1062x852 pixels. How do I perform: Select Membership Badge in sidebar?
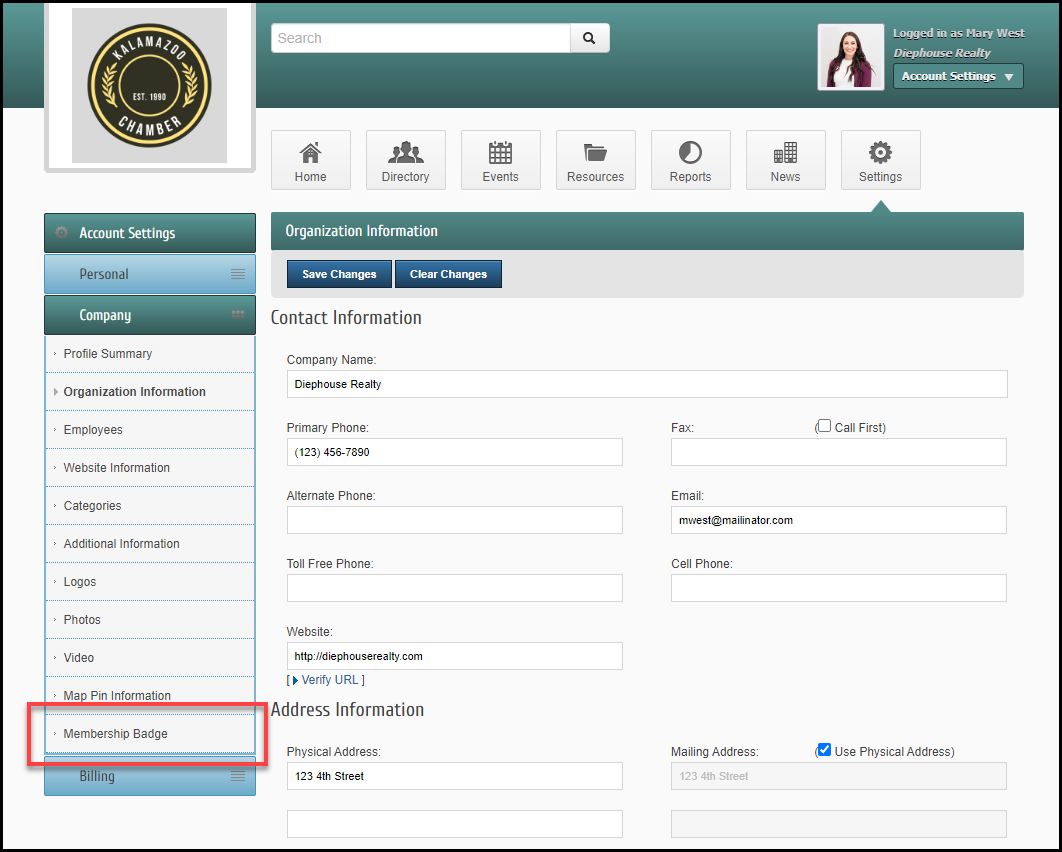[116, 734]
